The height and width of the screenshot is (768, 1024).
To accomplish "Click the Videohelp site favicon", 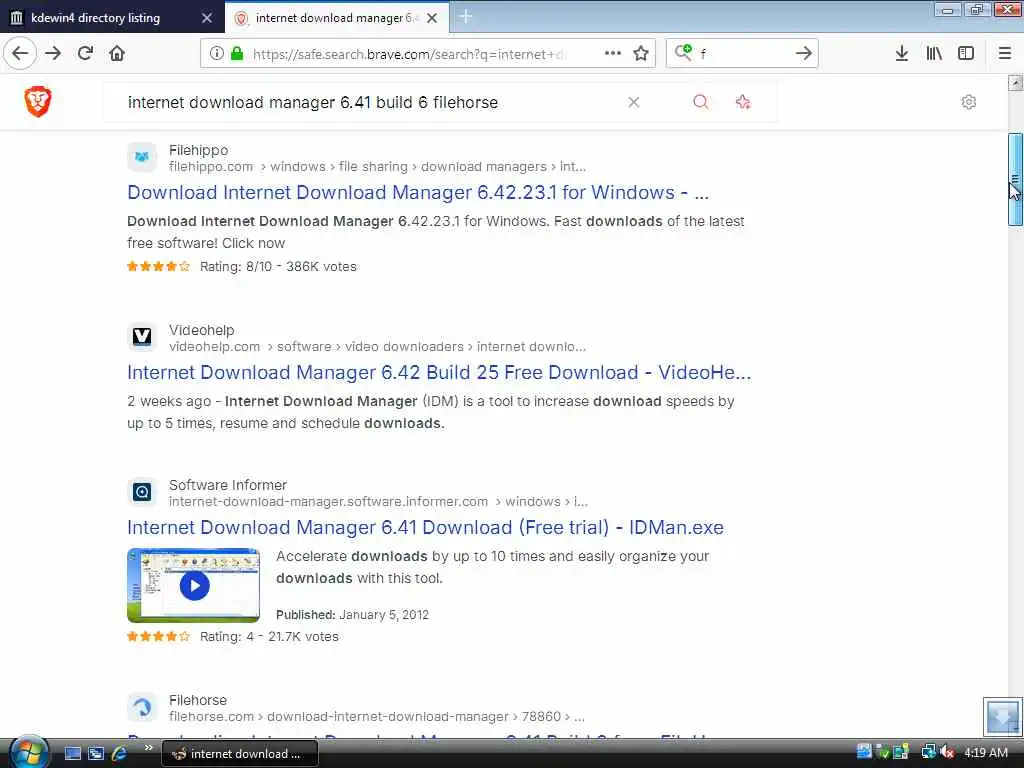I will pyautogui.click(x=142, y=337).
